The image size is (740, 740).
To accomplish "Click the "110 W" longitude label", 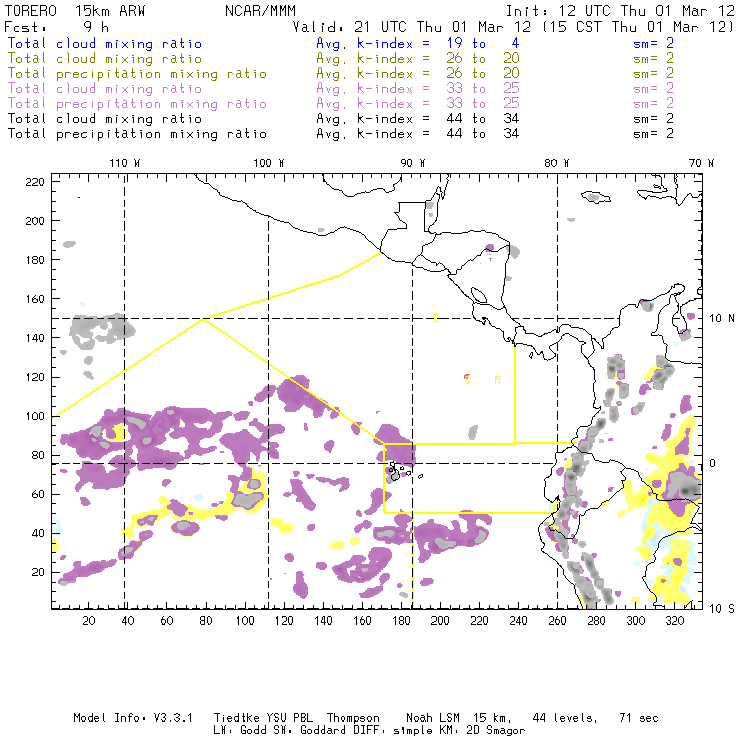I will tap(125, 163).
